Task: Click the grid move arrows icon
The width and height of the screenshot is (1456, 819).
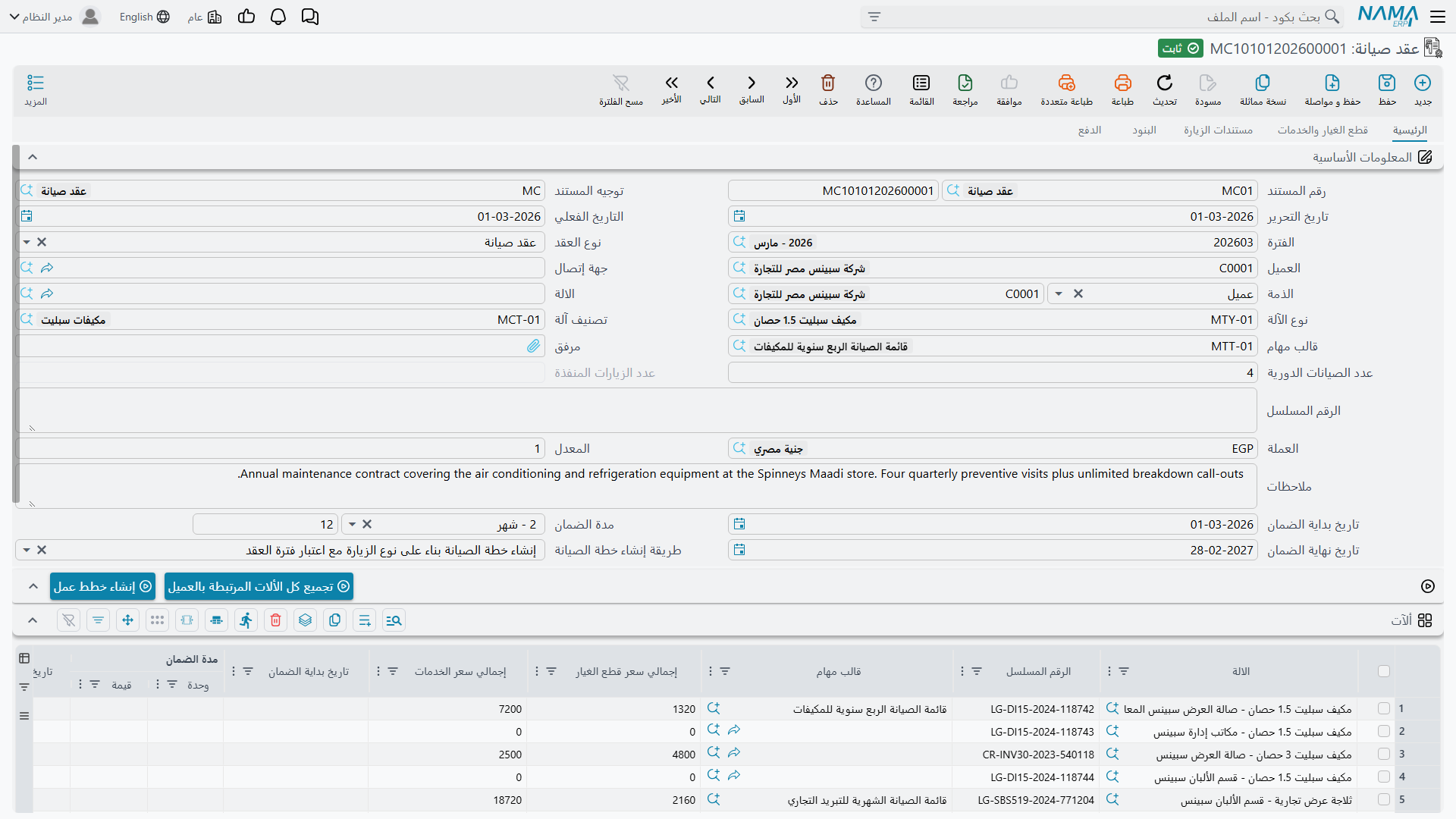Action: coord(127,620)
